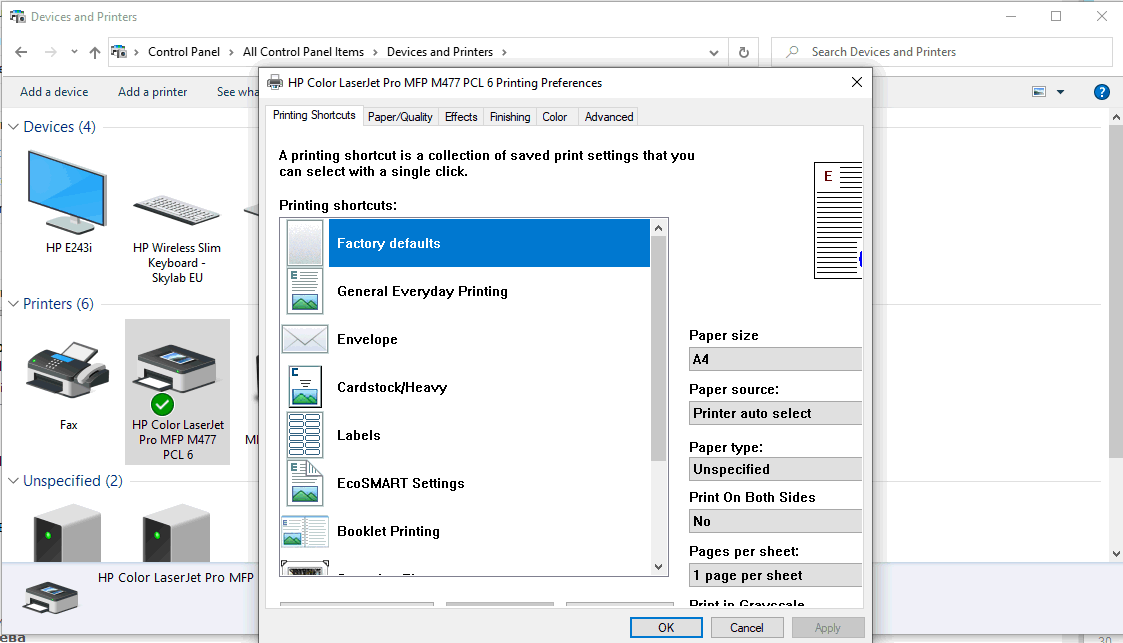The image size is (1123, 643).
Task: Click the Add a printer command
Action: point(152,91)
